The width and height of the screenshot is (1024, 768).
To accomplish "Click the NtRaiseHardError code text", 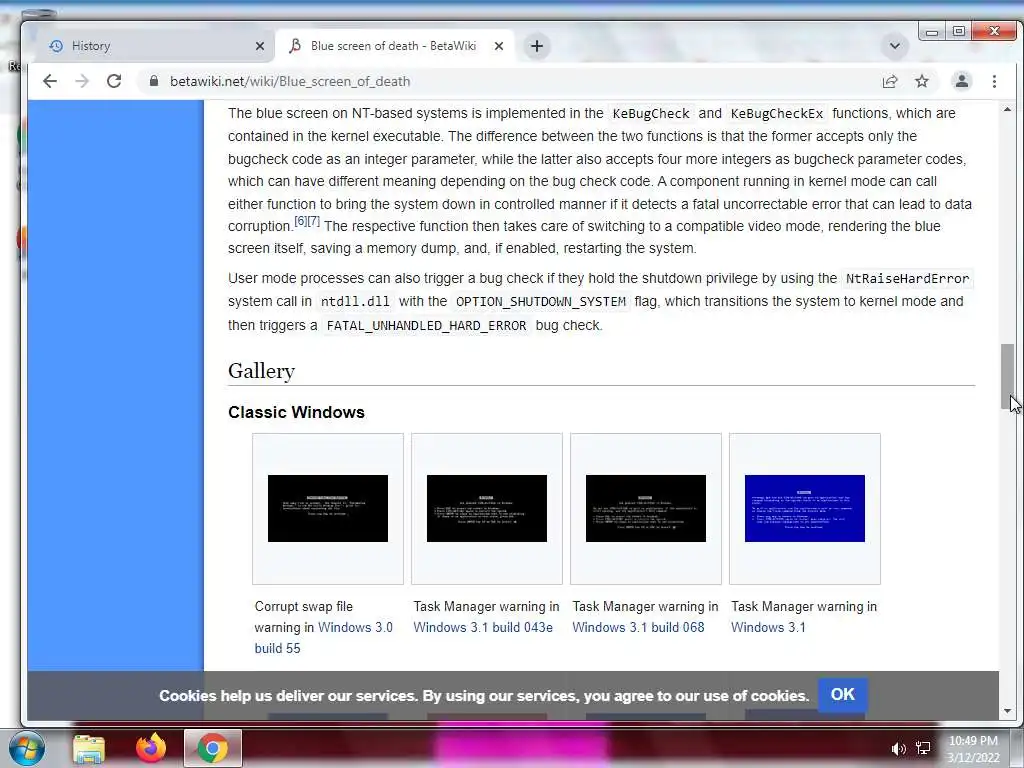I will 907,279.
